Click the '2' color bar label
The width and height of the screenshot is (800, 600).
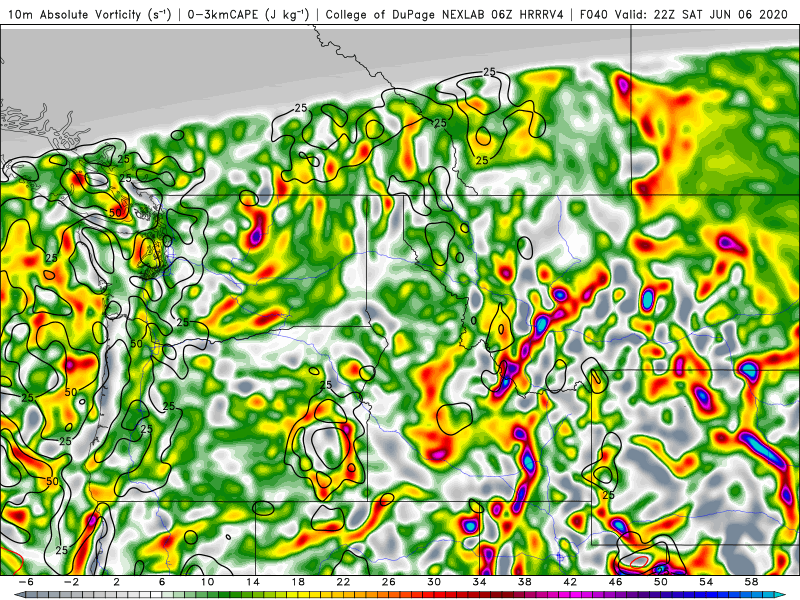(117, 582)
